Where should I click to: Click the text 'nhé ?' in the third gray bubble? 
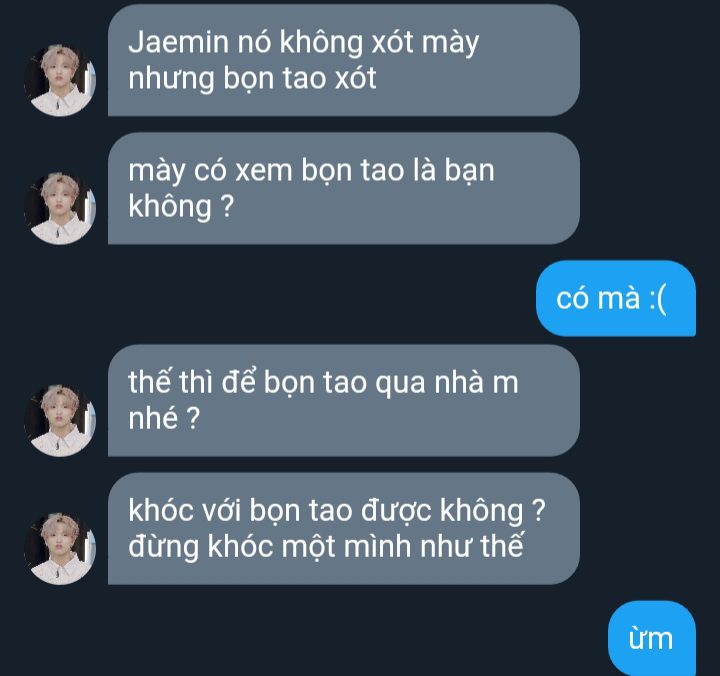164,418
